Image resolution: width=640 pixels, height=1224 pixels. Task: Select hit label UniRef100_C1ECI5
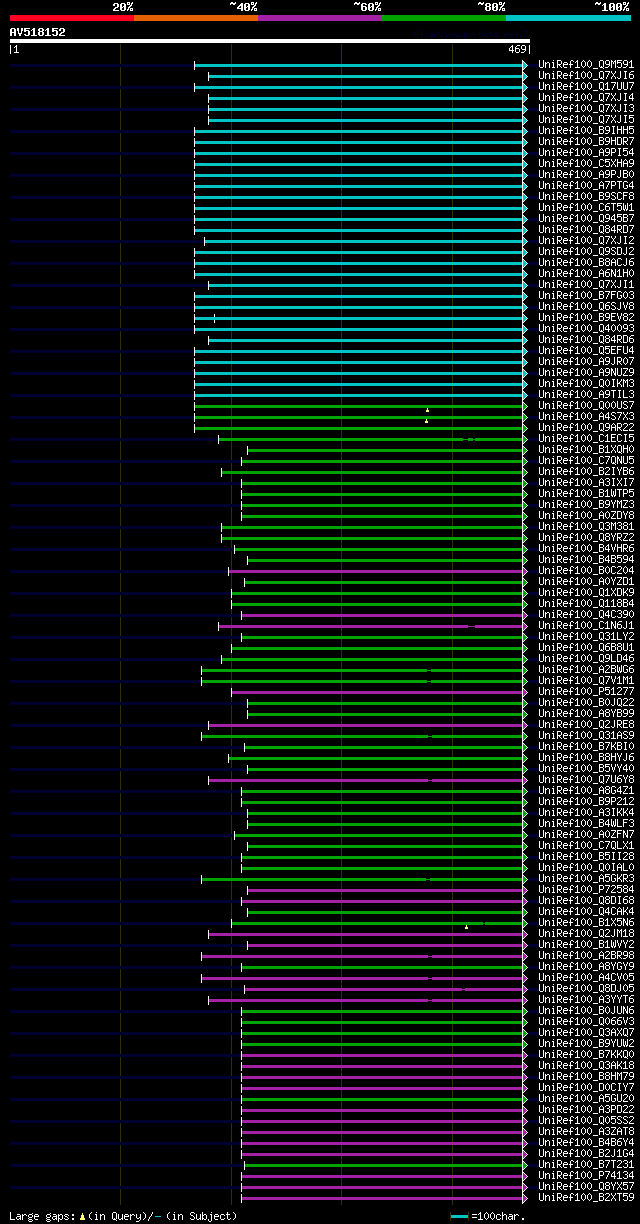[586, 439]
